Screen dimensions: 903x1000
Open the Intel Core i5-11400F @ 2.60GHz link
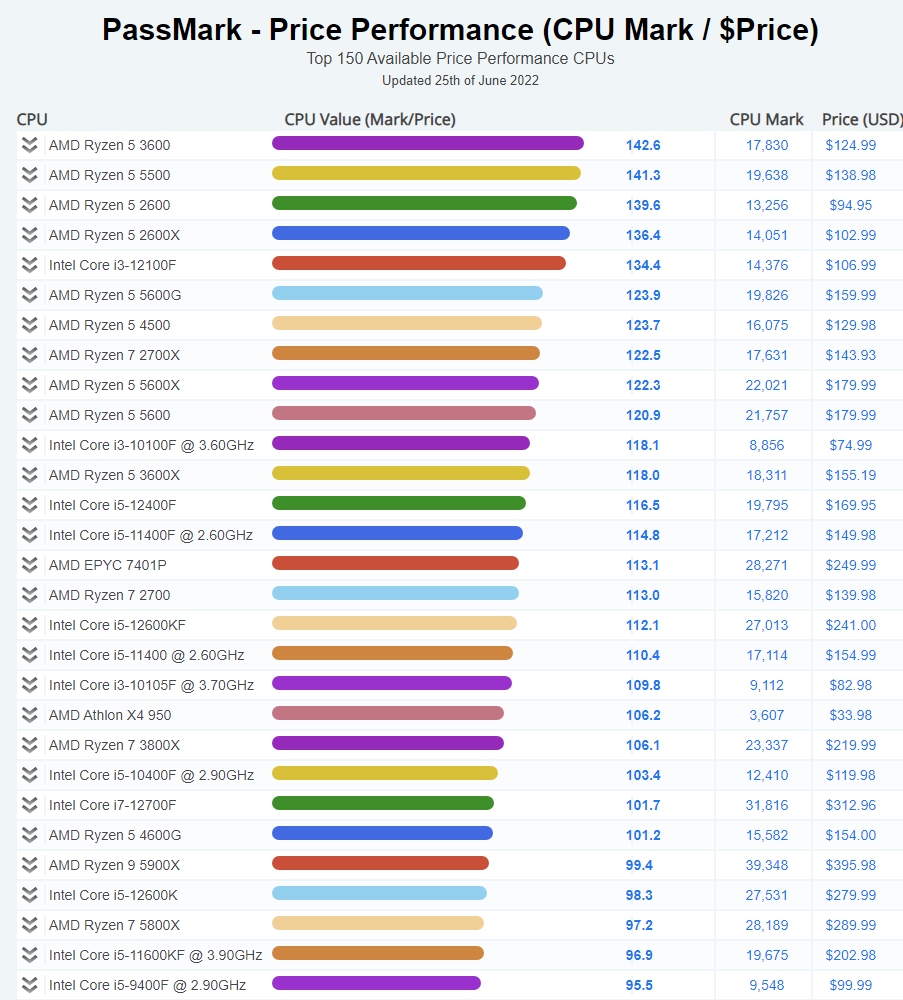150,535
